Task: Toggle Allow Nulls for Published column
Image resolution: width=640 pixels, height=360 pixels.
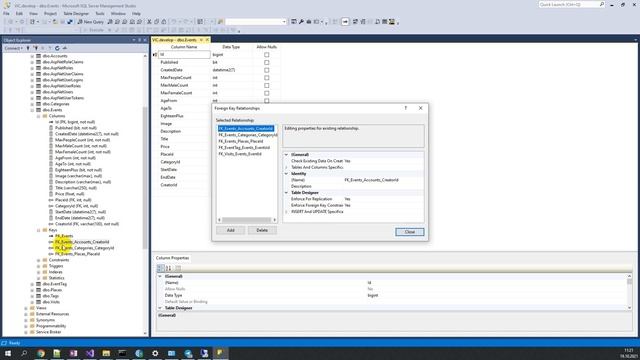Action: (267, 62)
